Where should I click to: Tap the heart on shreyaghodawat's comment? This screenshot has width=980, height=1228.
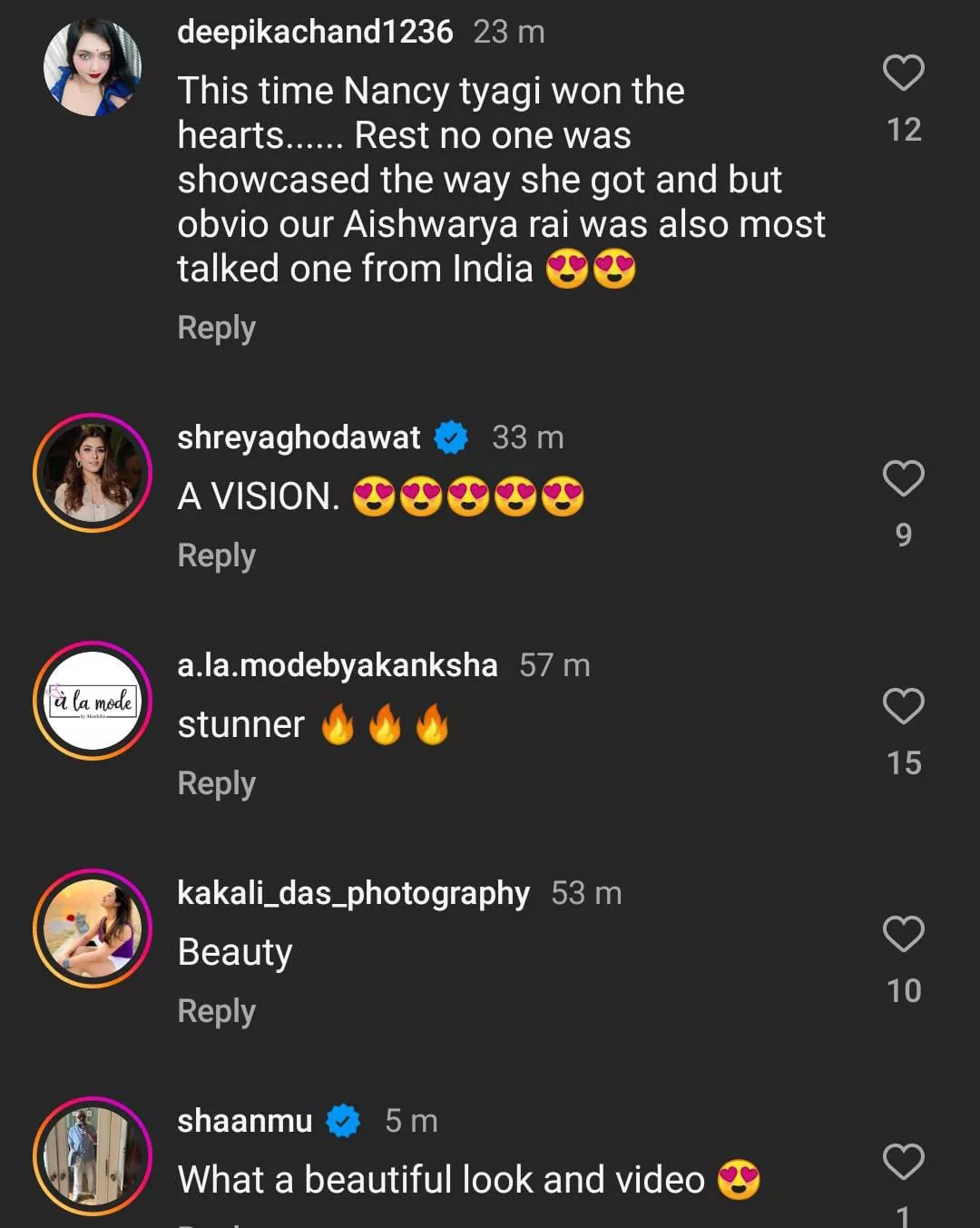tap(903, 478)
